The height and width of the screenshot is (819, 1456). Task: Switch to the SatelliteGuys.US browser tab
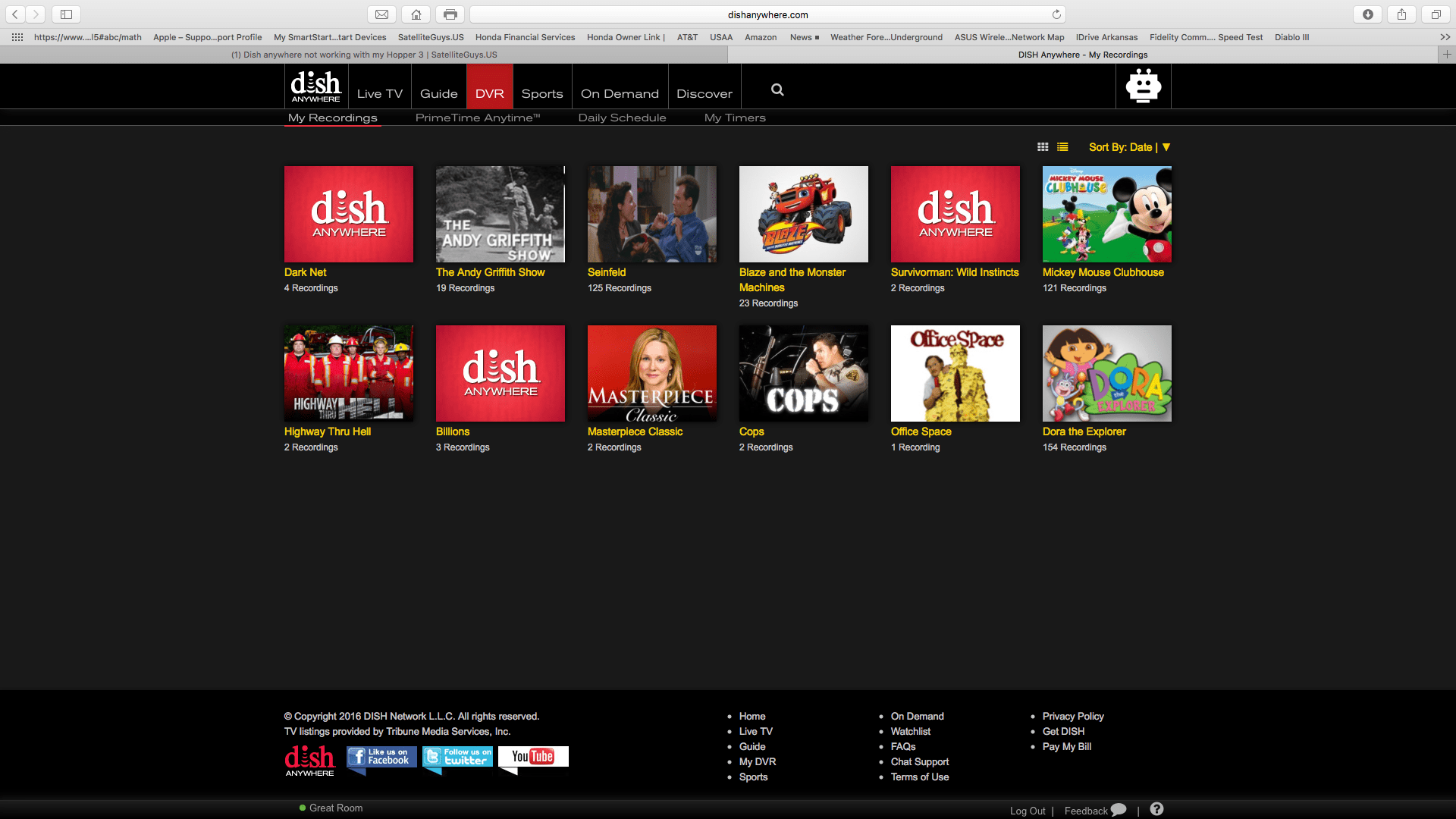[364, 55]
